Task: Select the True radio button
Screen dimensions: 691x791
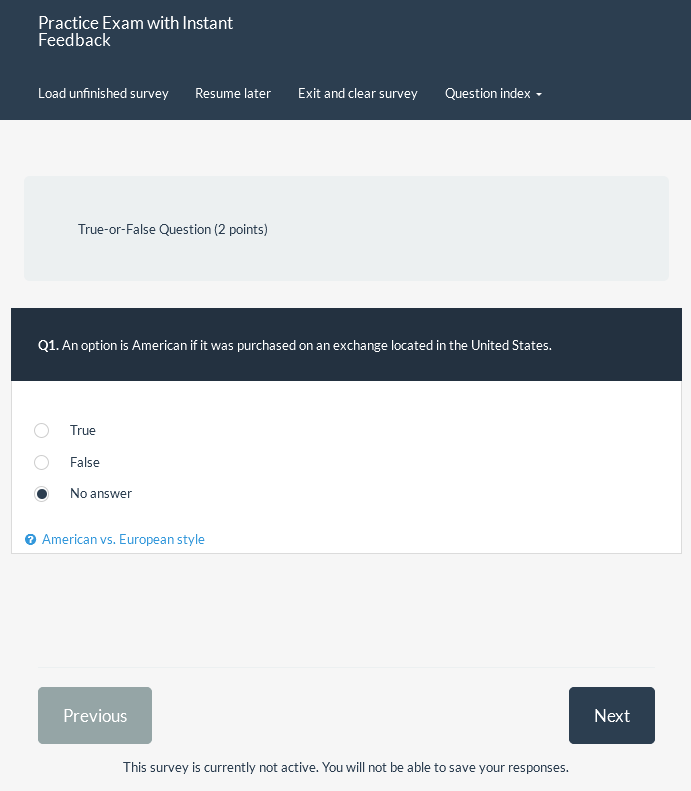Action: pyautogui.click(x=41, y=430)
